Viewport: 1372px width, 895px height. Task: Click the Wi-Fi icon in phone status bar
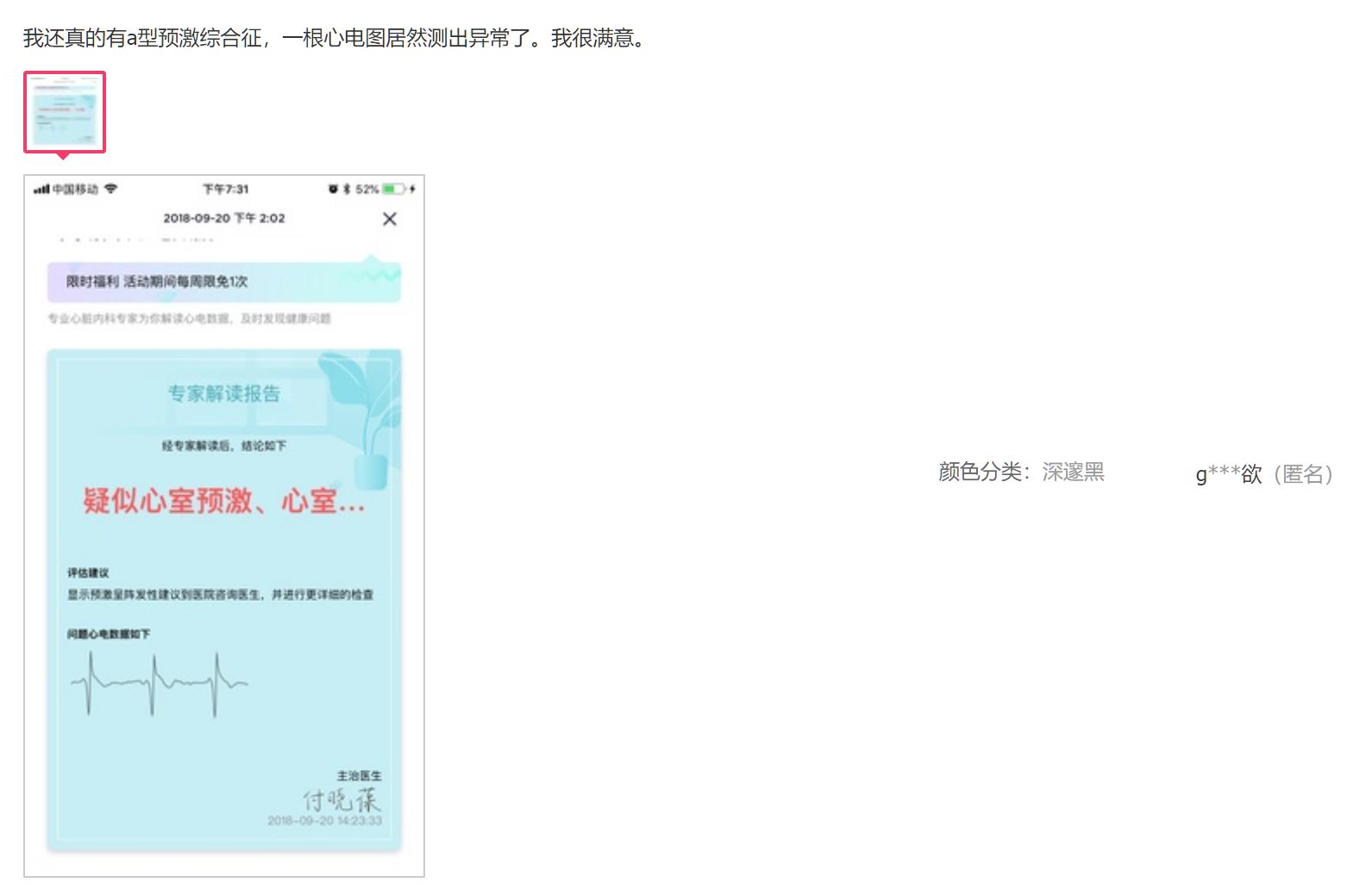point(110,189)
